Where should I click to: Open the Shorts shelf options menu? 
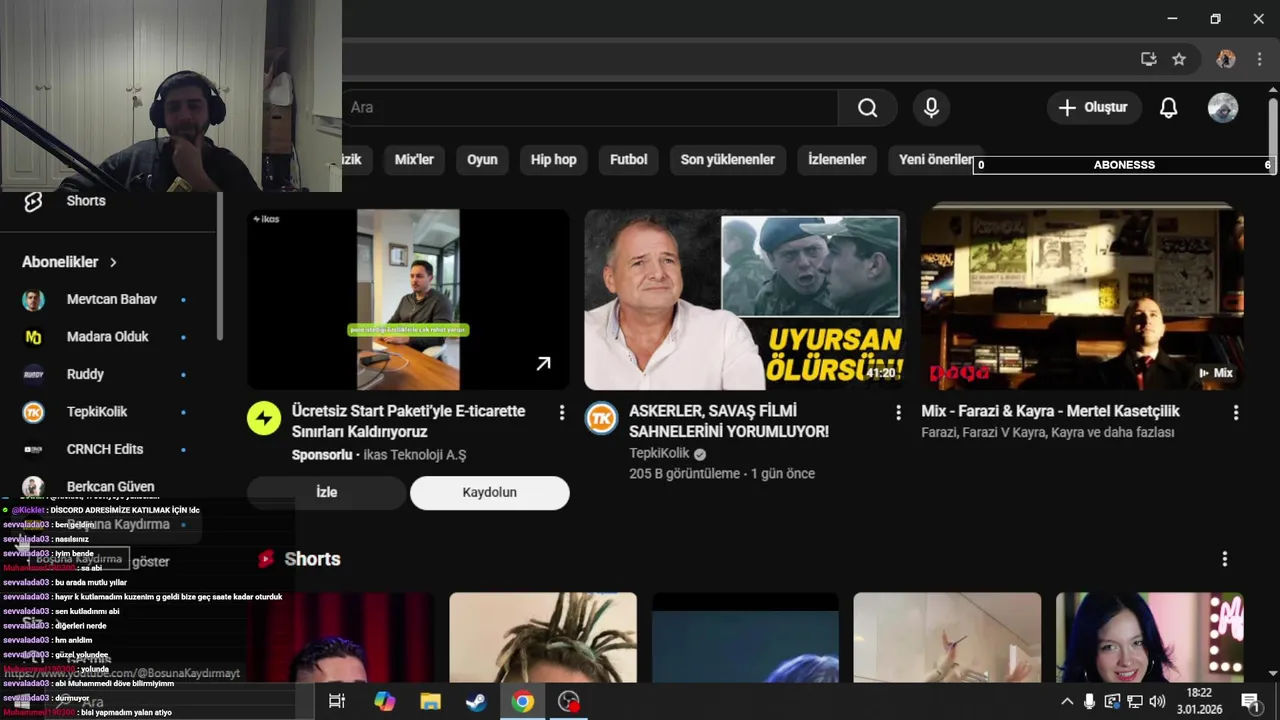tap(1224, 559)
